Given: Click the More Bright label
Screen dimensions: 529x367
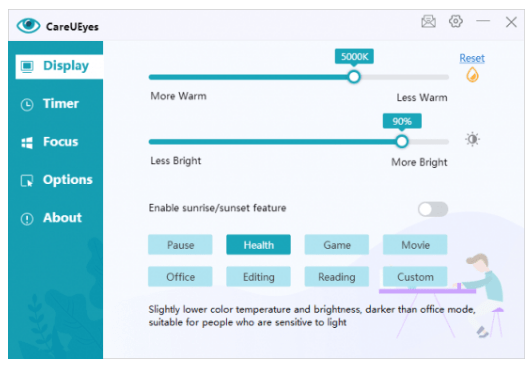Looking at the screenshot, I should coord(419,162).
